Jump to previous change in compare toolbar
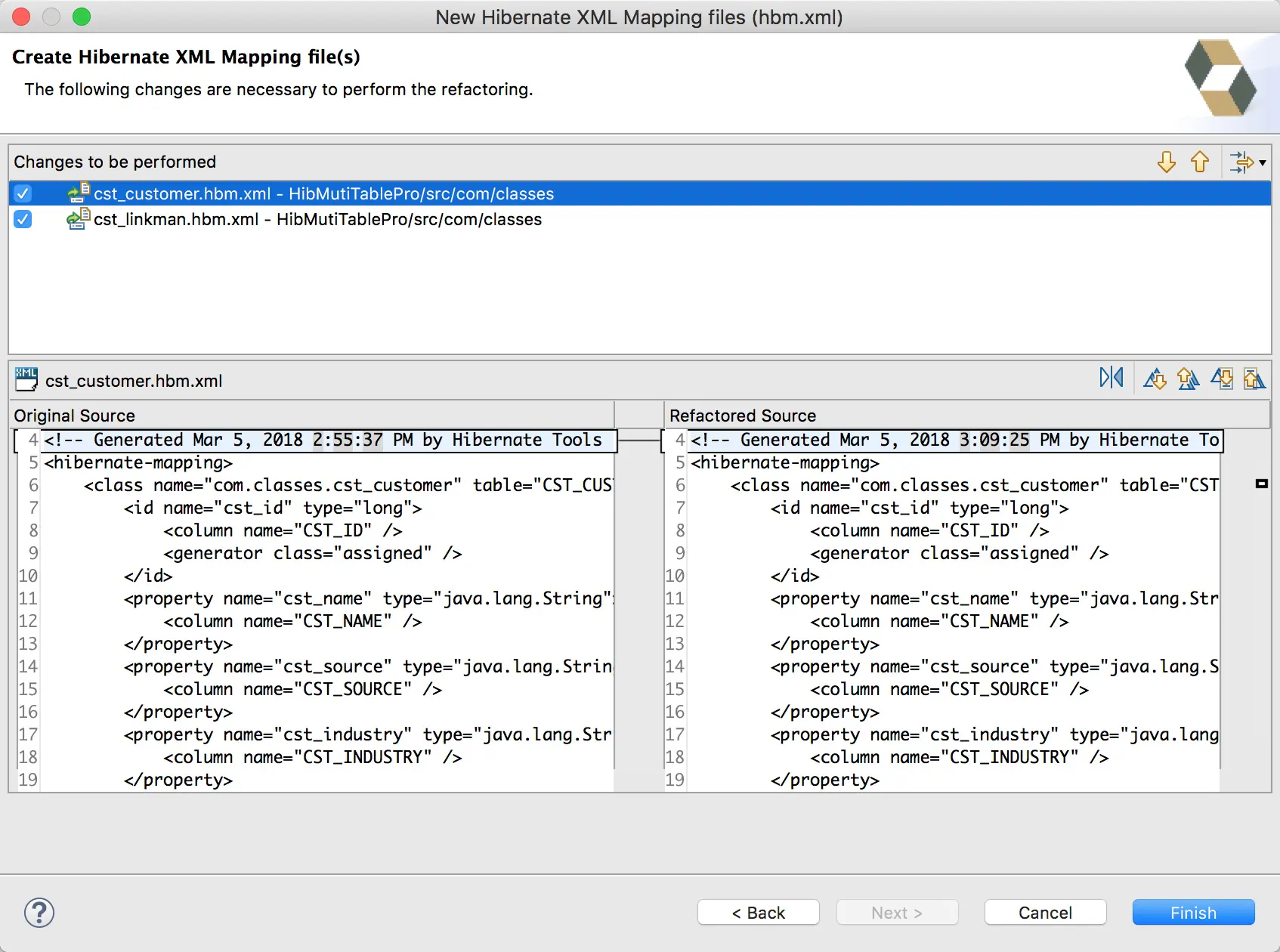The height and width of the screenshot is (952, 1280). point(1255,378)
